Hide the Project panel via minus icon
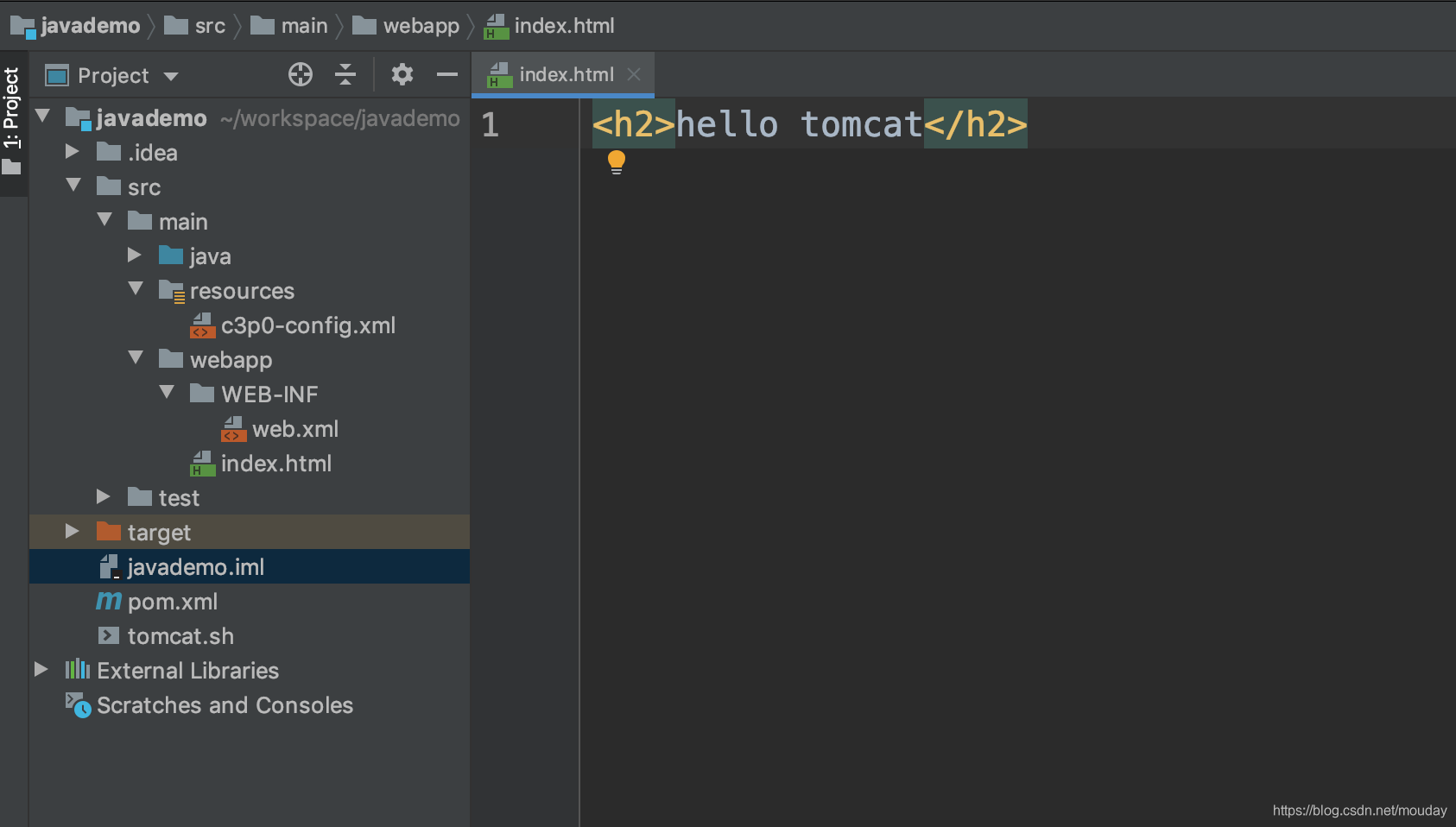Screen dimensions: 1456x827 click(447, 75)
